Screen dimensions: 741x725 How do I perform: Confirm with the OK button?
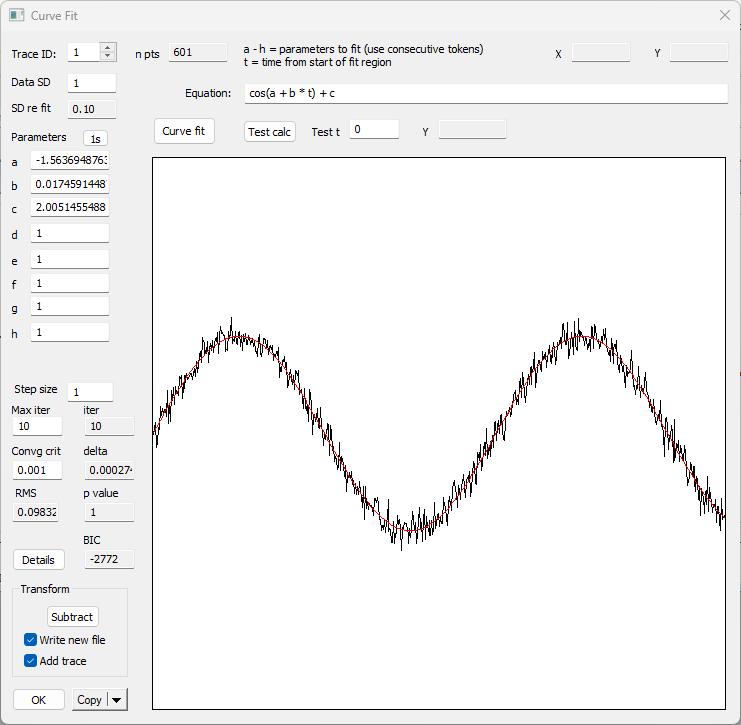39,700
